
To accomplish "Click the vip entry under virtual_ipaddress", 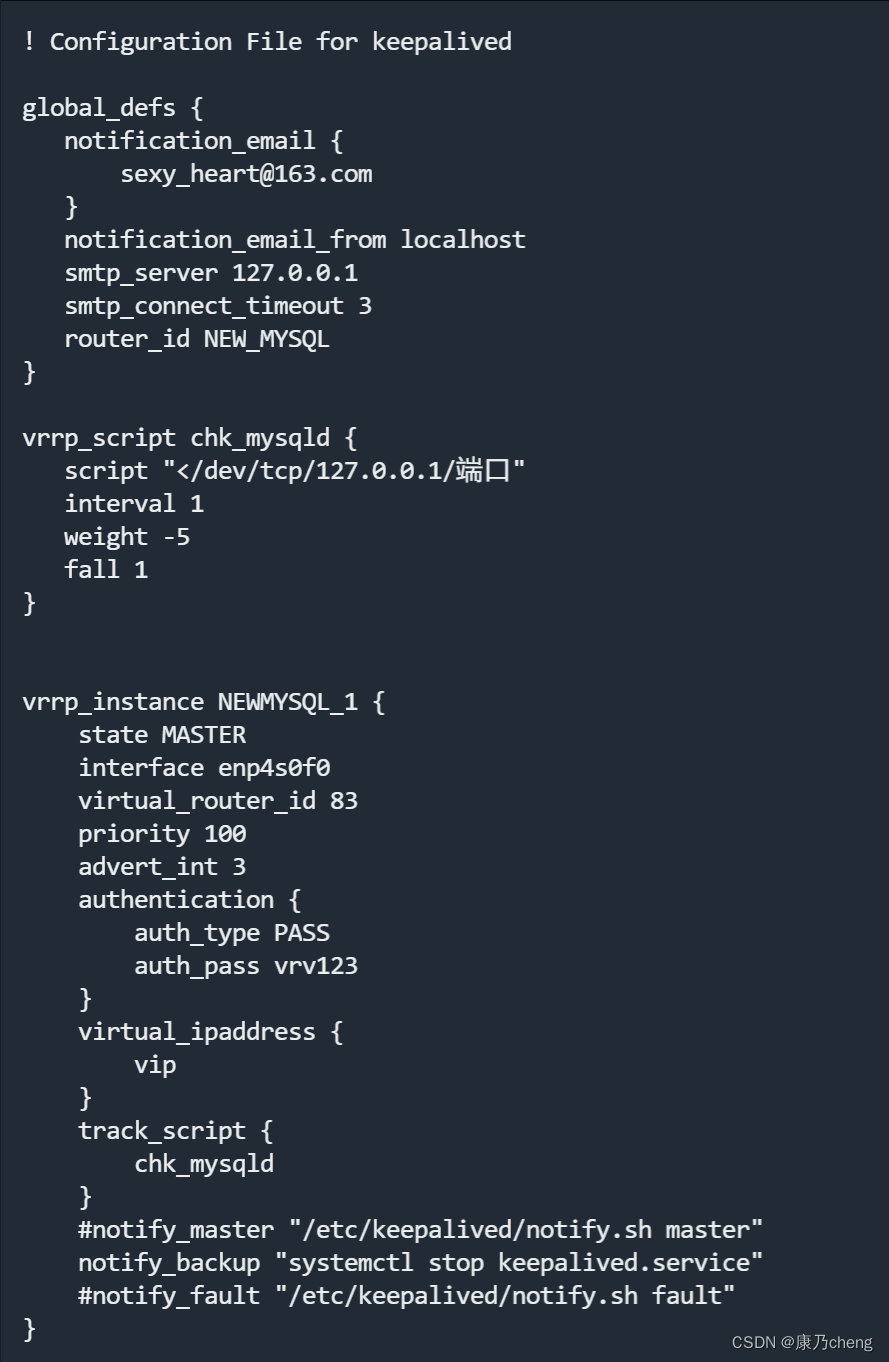I will [x=155, y=1065].
